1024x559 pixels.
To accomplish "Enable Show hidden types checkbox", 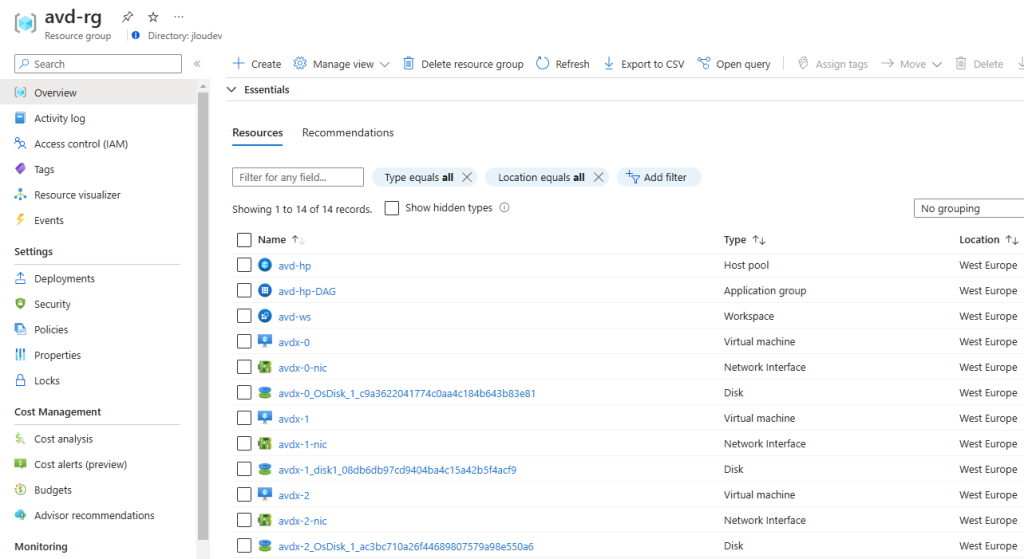I will click(x=392, y=208).
